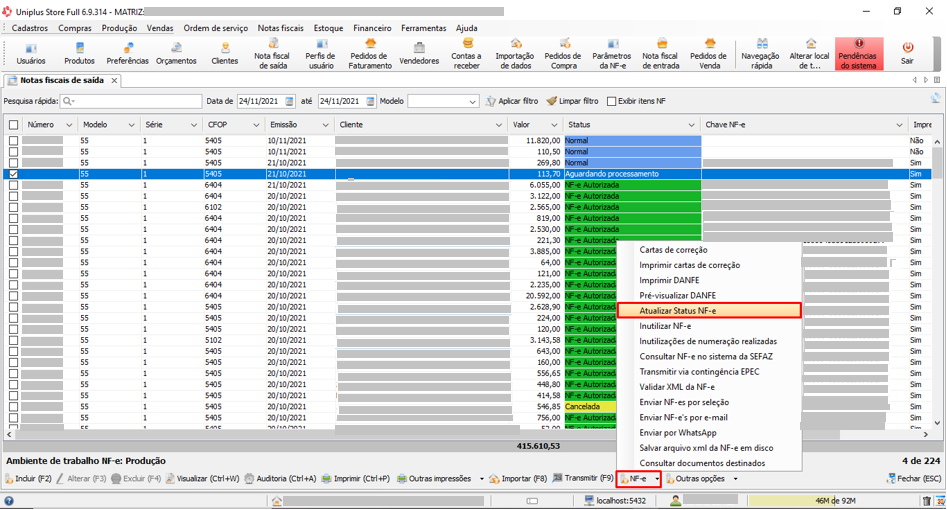This screenshot has width=947, height=510.
Task: Open Preferências from the toolbar
Action: [x=127, y=54]
